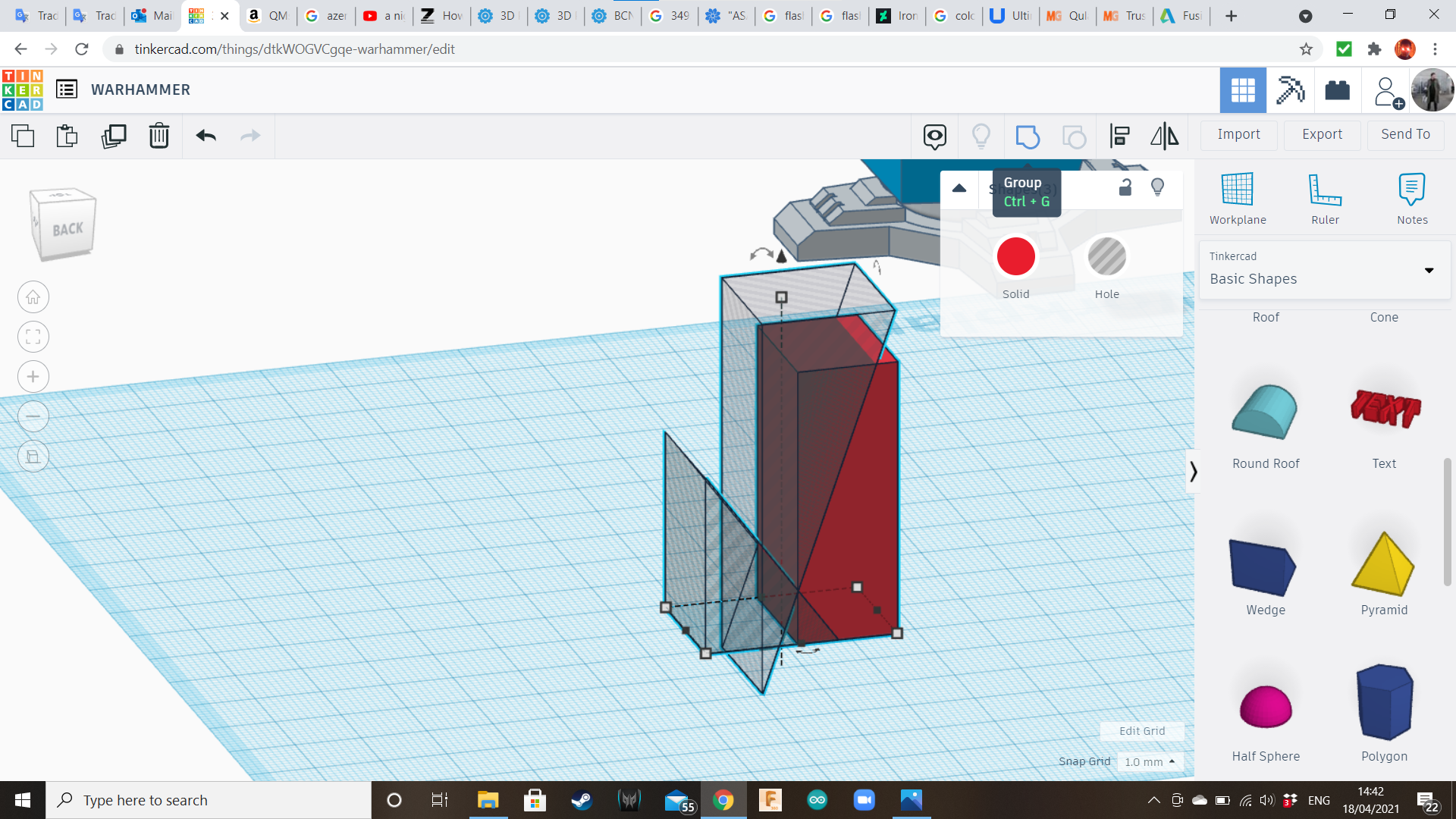Collapse the shapes side panel arrow
The image size is (1456, 819).
[1193, 471]
